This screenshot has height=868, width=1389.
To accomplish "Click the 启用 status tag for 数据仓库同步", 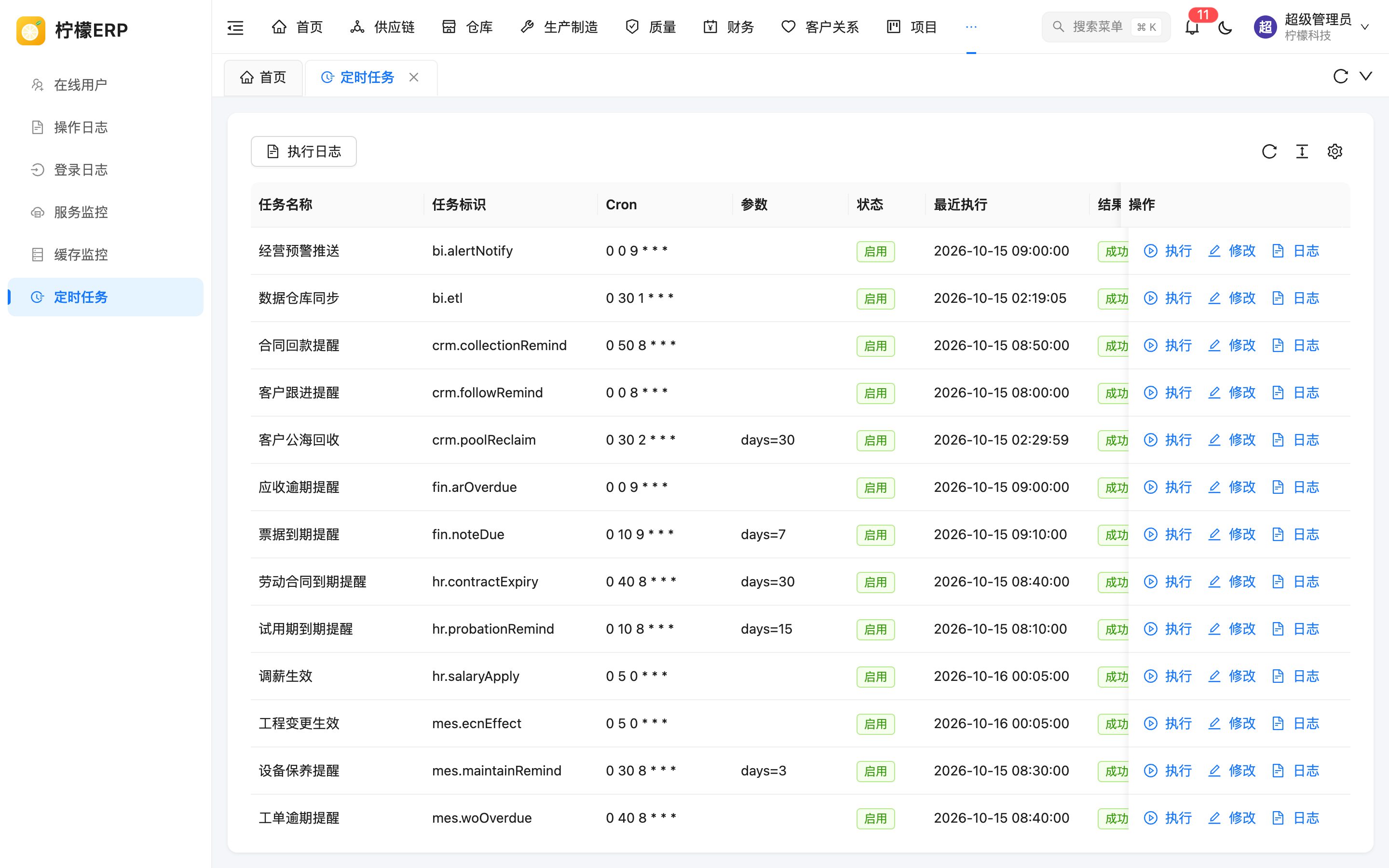I will (x=875, y=298).
